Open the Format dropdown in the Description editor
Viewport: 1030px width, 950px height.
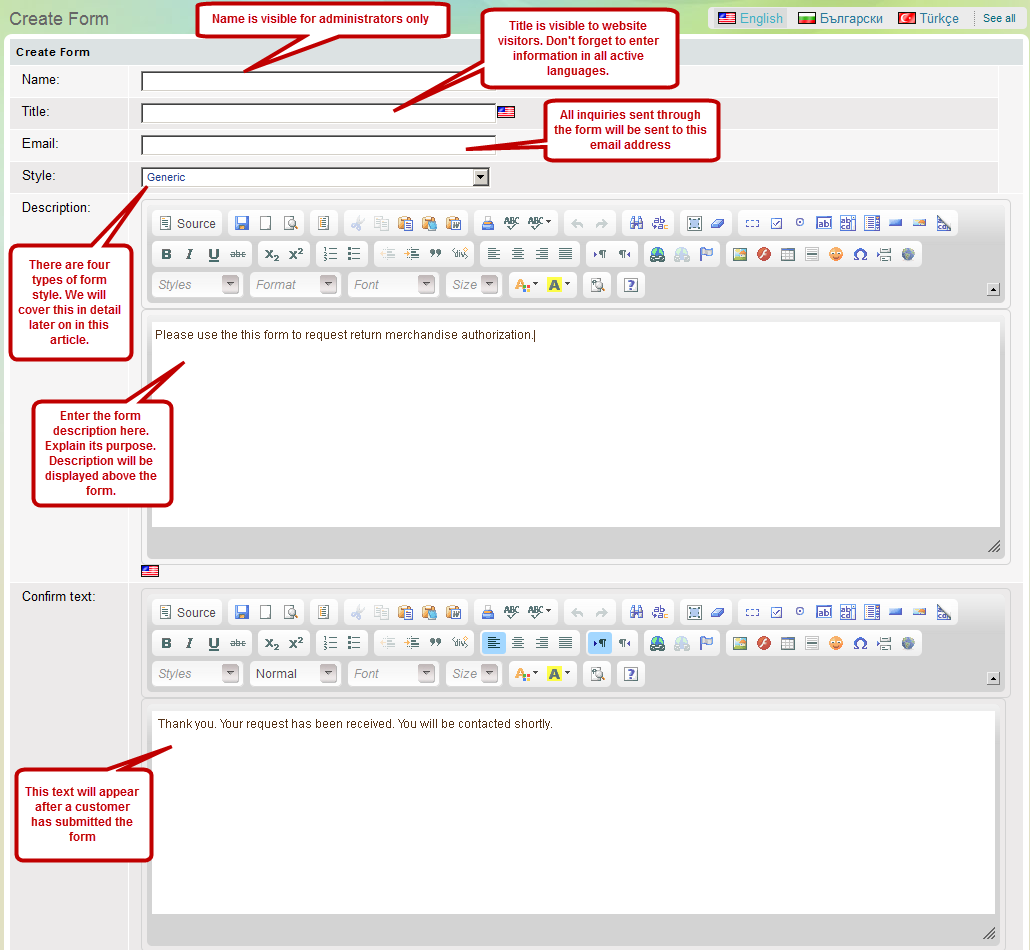pyautogui.click(x=295, y=285)
